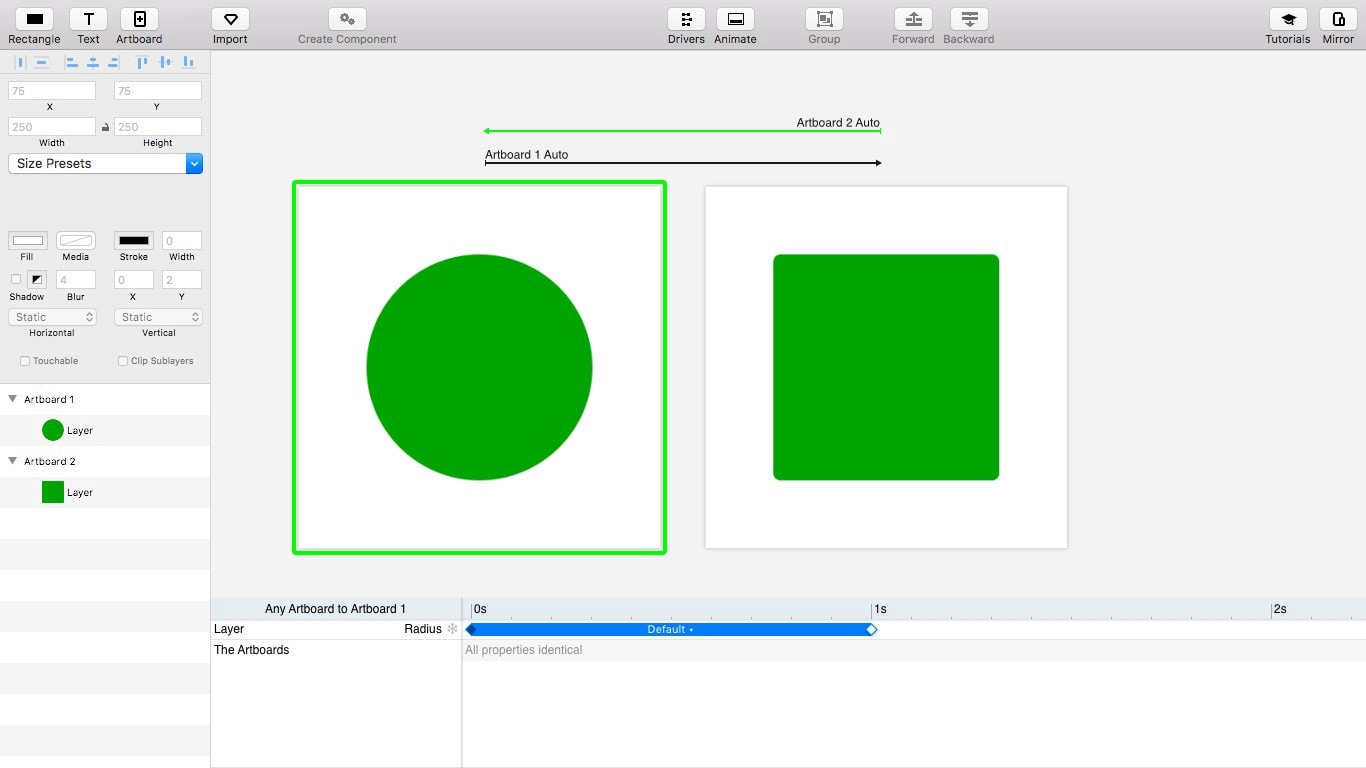Toggle the Animate panel
1366x768 pixels.
click(735, 19)
